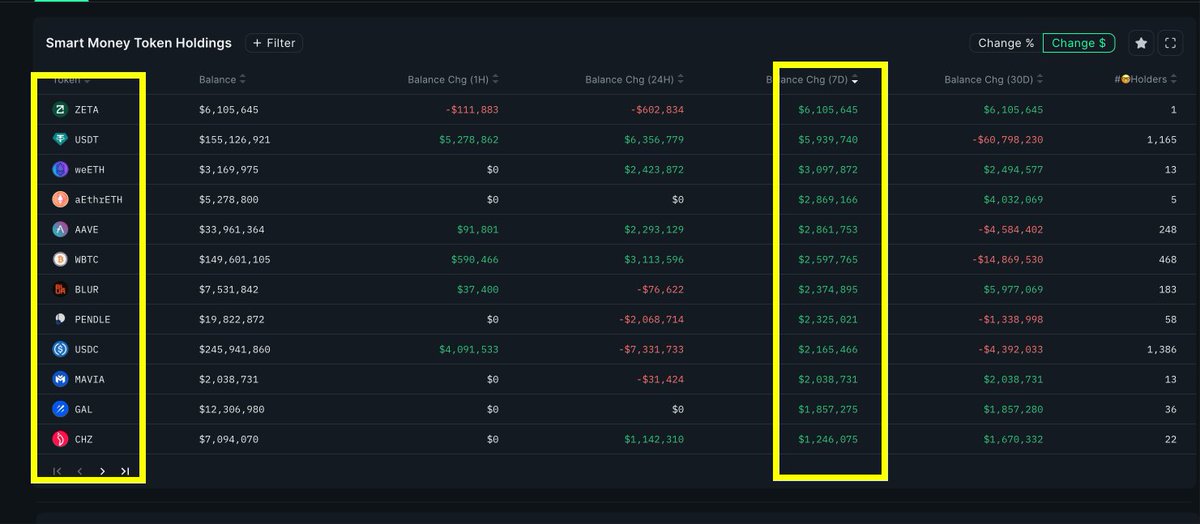The width and height of the screenshot is (1200, 524).
Task: Click the aEthrETH token icon
Action: pos(59,200)
